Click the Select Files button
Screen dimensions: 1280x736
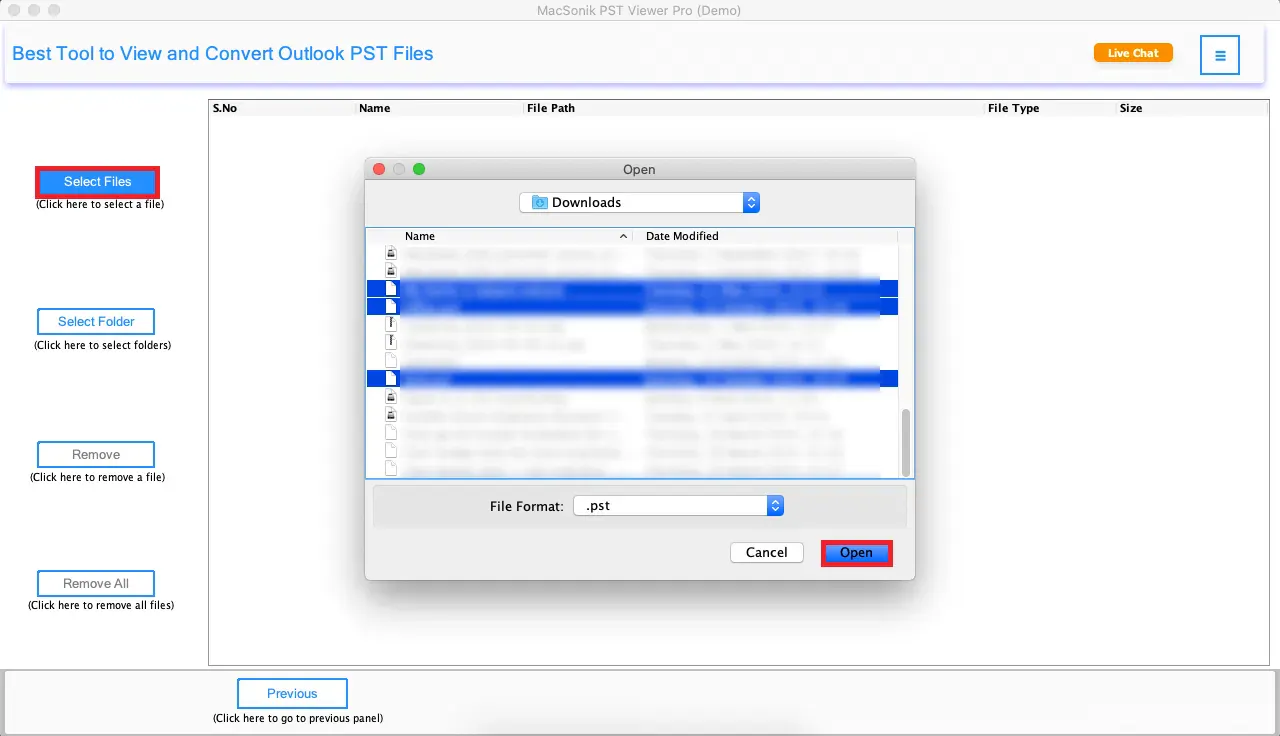coord(97,182)
